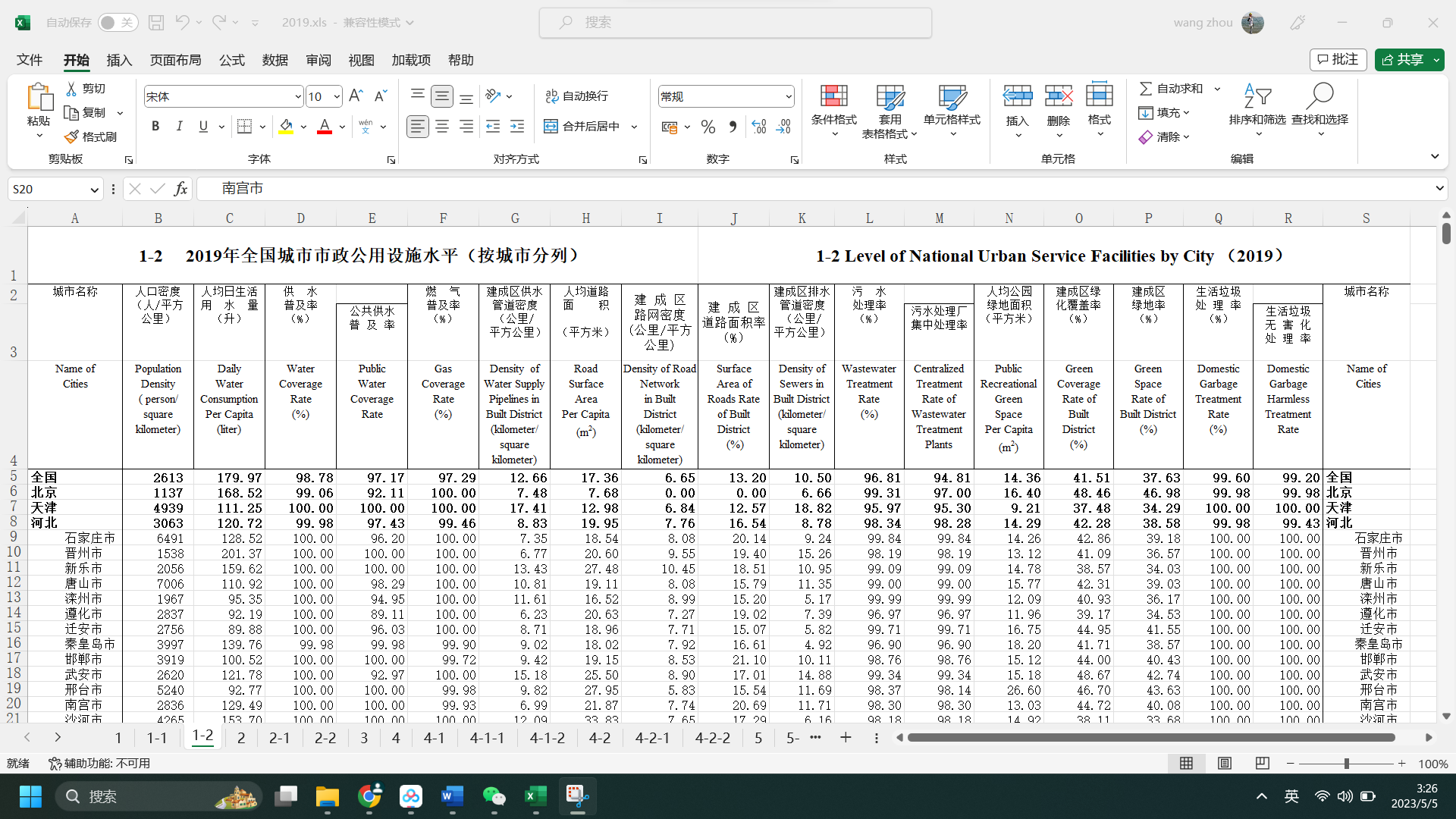Click the Merge and Center icon
Screen dimensions: 1456x819
tap(551, 127)
